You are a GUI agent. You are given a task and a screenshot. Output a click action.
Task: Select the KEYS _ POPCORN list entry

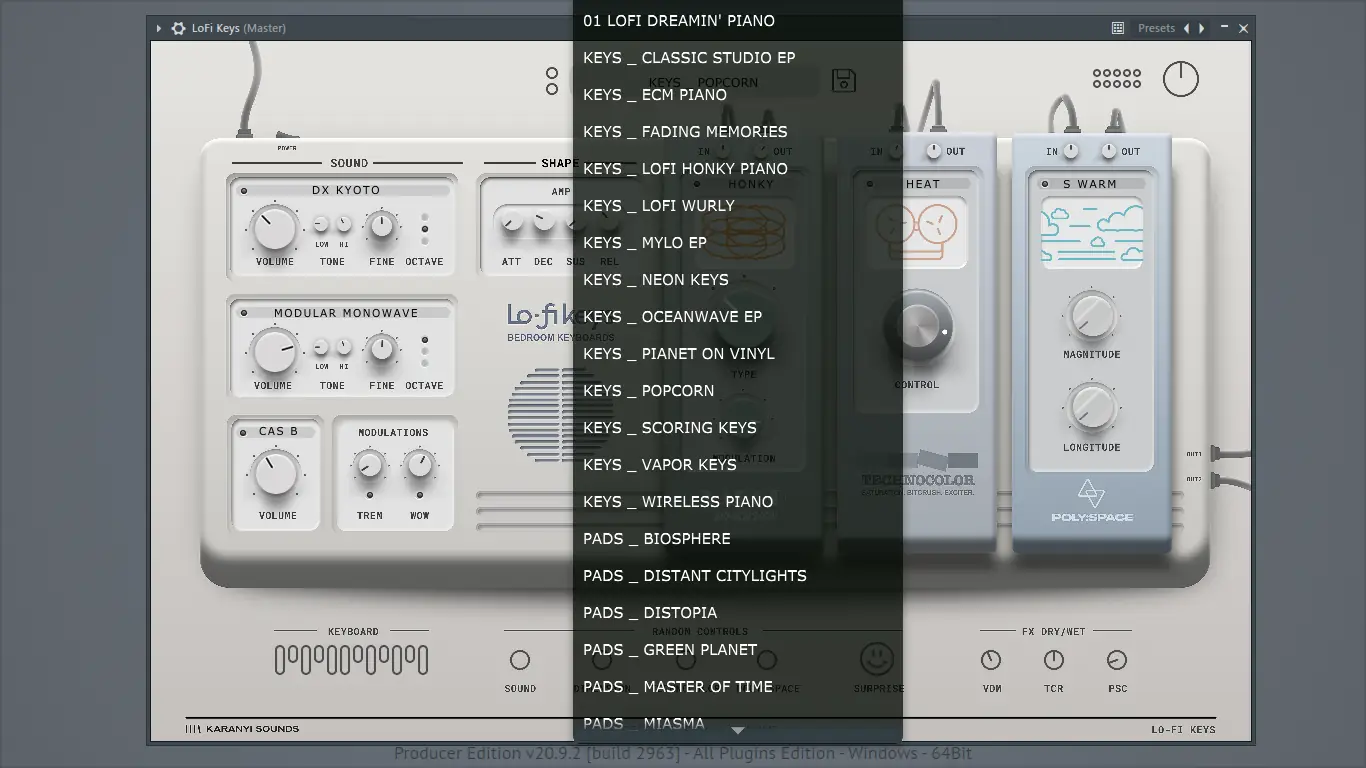pos(738,390)
